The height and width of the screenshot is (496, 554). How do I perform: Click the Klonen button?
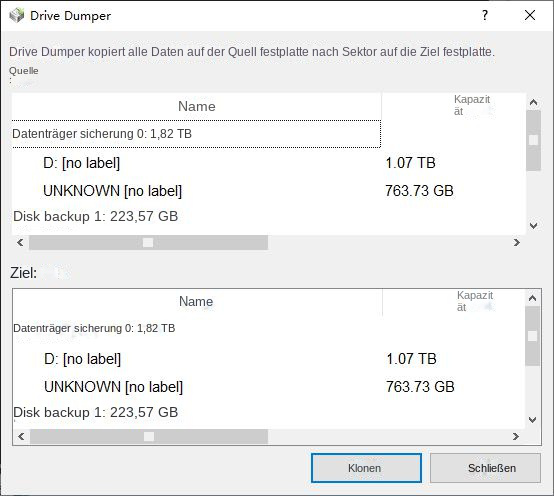[366, 468]
